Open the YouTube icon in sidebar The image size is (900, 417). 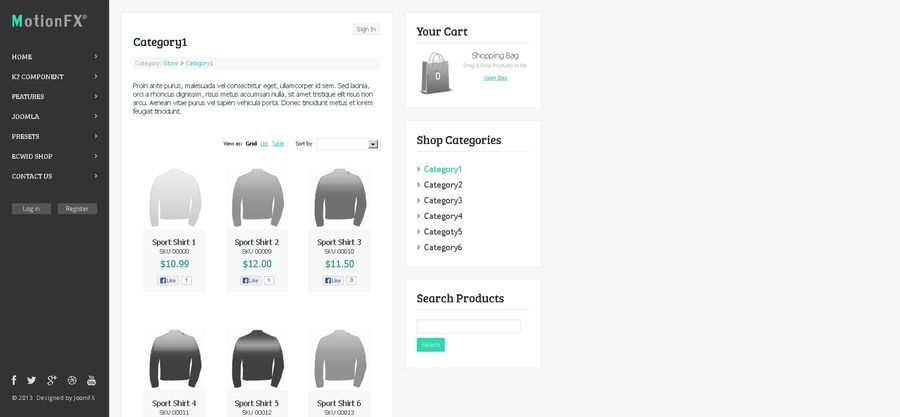coord(91,380)
